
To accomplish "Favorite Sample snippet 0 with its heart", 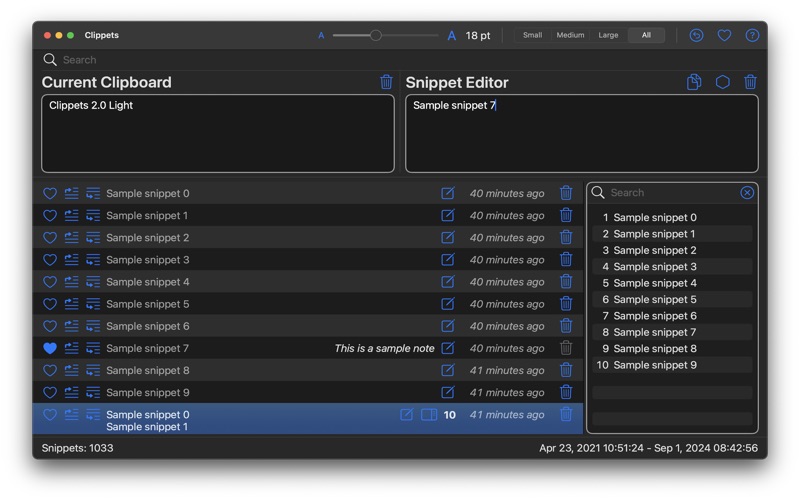I will [49, 193].
